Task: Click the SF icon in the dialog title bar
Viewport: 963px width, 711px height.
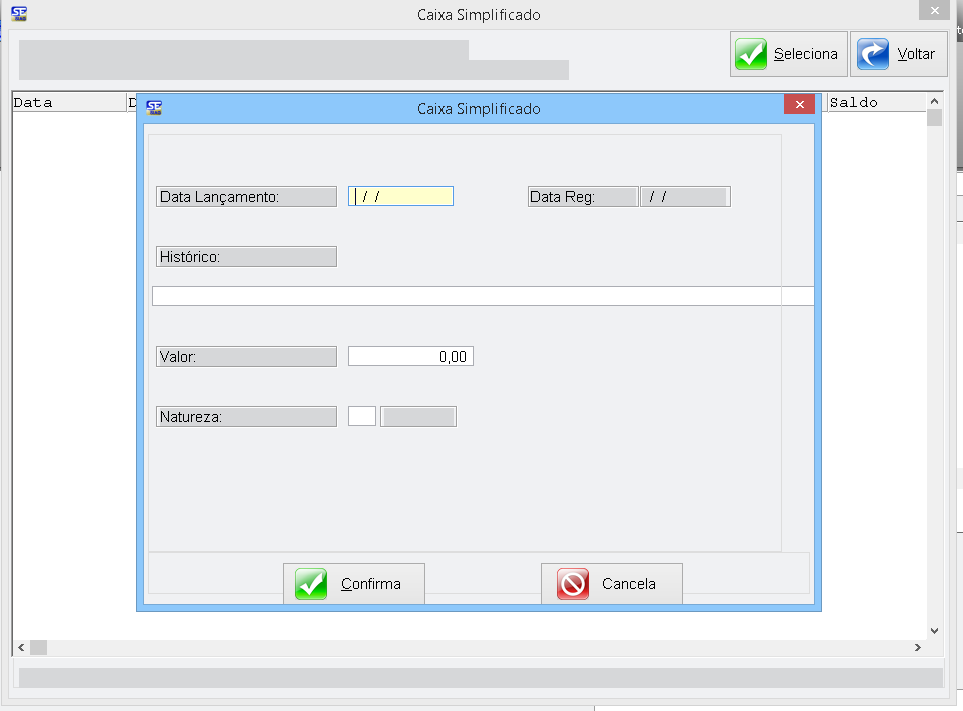Action: [154, 107]
